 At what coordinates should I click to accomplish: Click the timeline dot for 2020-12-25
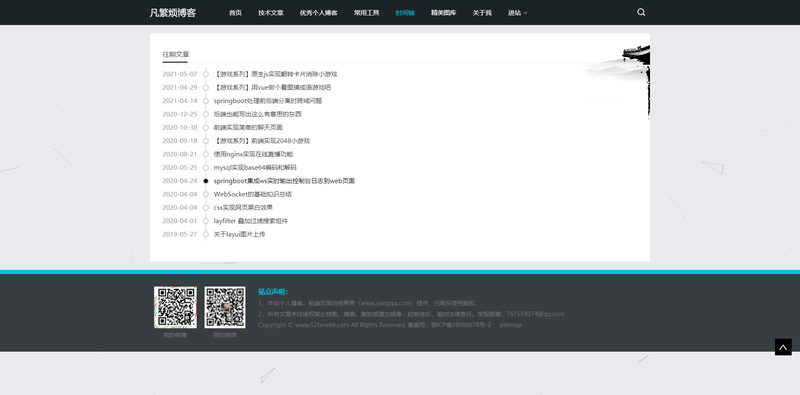206,114
